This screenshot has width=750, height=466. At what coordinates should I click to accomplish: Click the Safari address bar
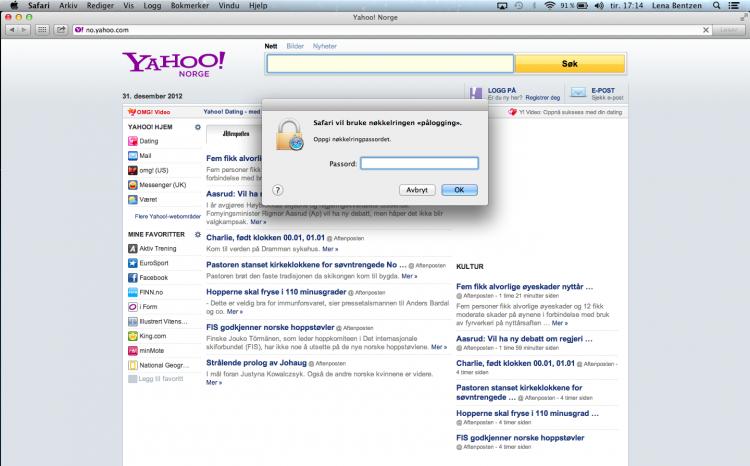391,30
